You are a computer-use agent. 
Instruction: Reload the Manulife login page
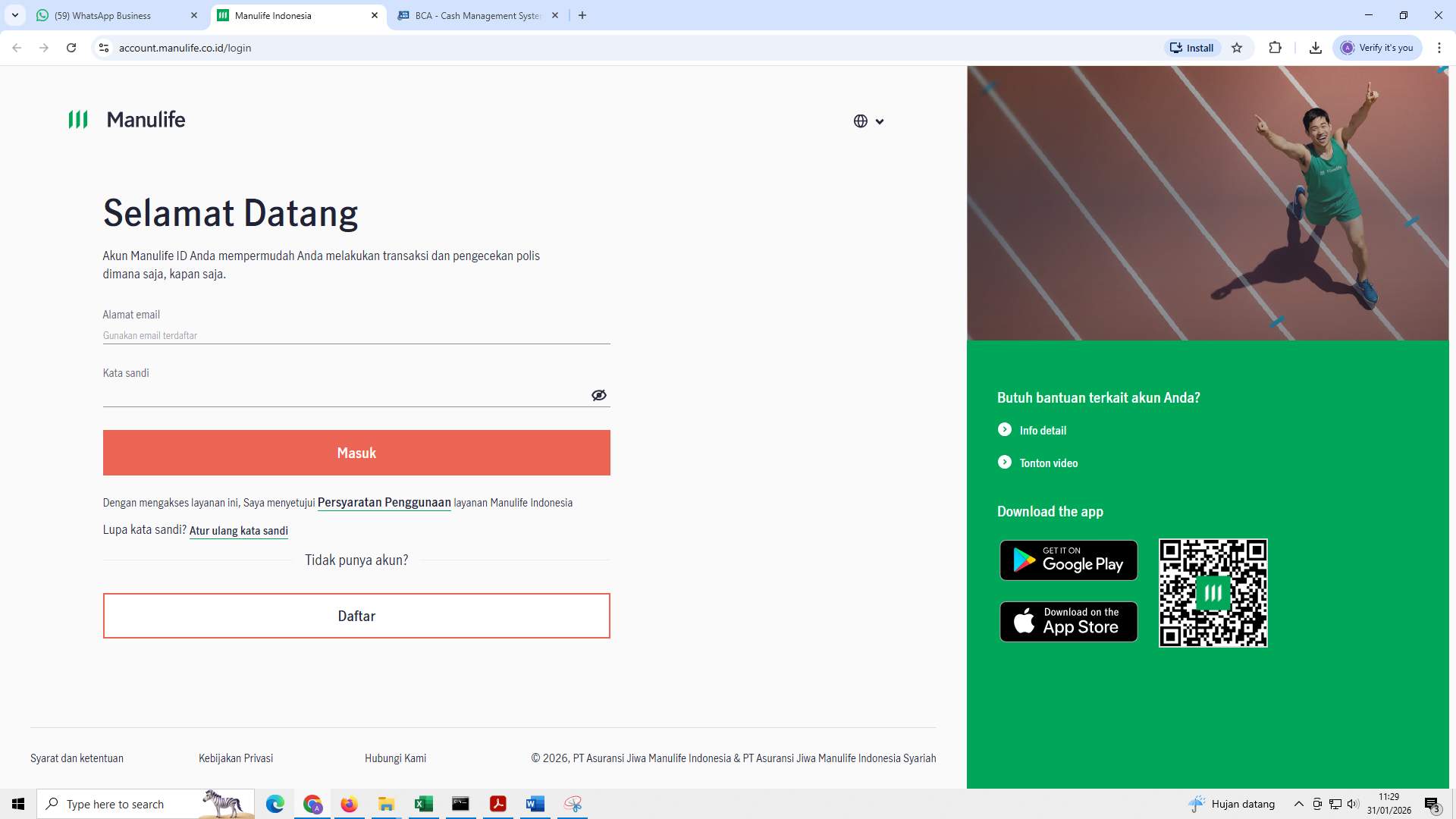(x=71, y=47)
